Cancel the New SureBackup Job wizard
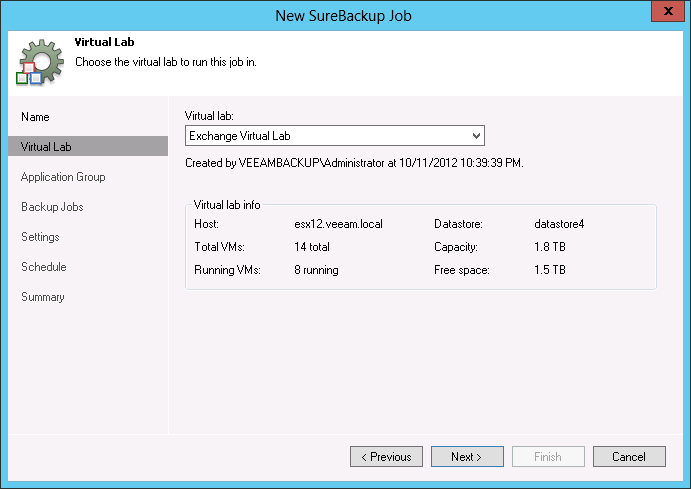This screenshot has height=489, width=691. click(x=629, y=456)
